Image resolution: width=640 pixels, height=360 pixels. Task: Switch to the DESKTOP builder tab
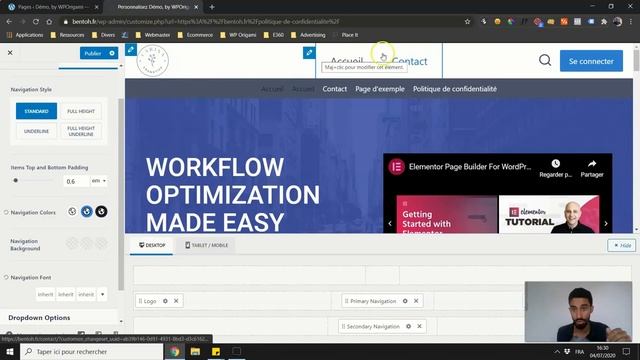point(152,245)
